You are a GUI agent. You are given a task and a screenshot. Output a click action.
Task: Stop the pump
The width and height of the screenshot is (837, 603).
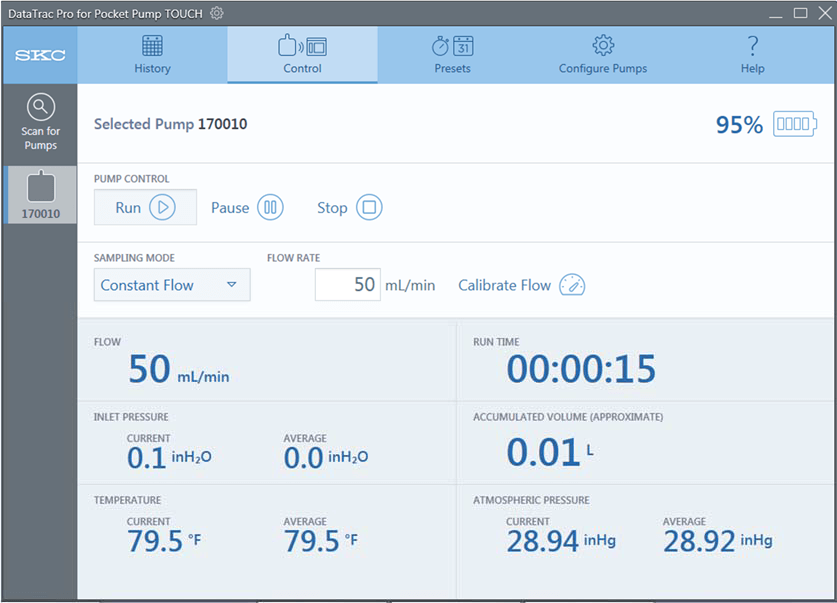pos(350,207)
